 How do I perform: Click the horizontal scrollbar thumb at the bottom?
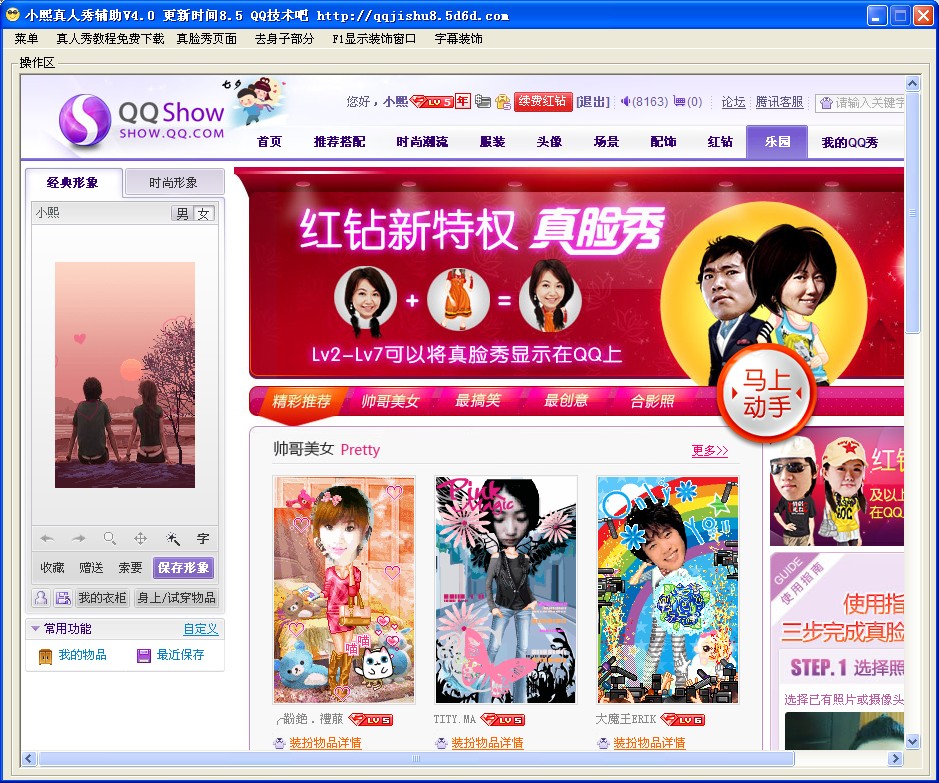click(416, 759)
